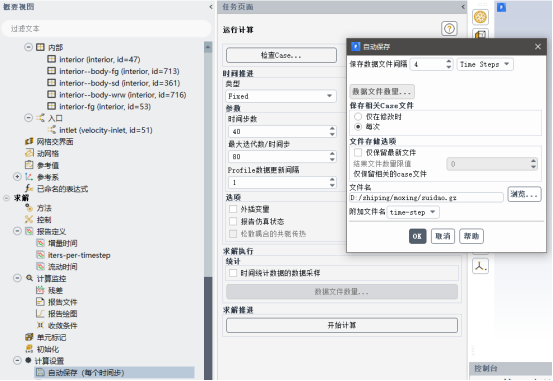Open 方法 solution methods icon
The image size is (553, 381).
click(29, 208)
